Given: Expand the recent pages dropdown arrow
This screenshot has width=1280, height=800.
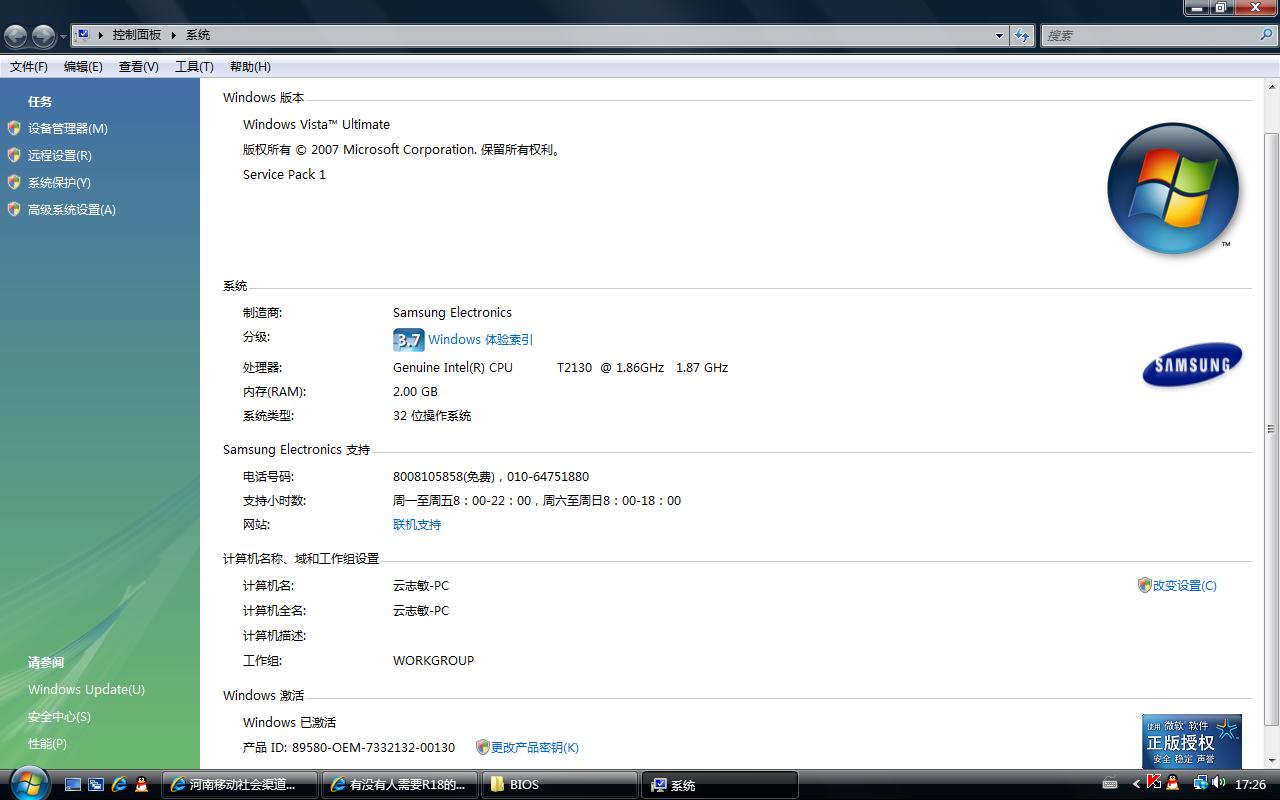Looking at the screenshot, I should 63,36.
